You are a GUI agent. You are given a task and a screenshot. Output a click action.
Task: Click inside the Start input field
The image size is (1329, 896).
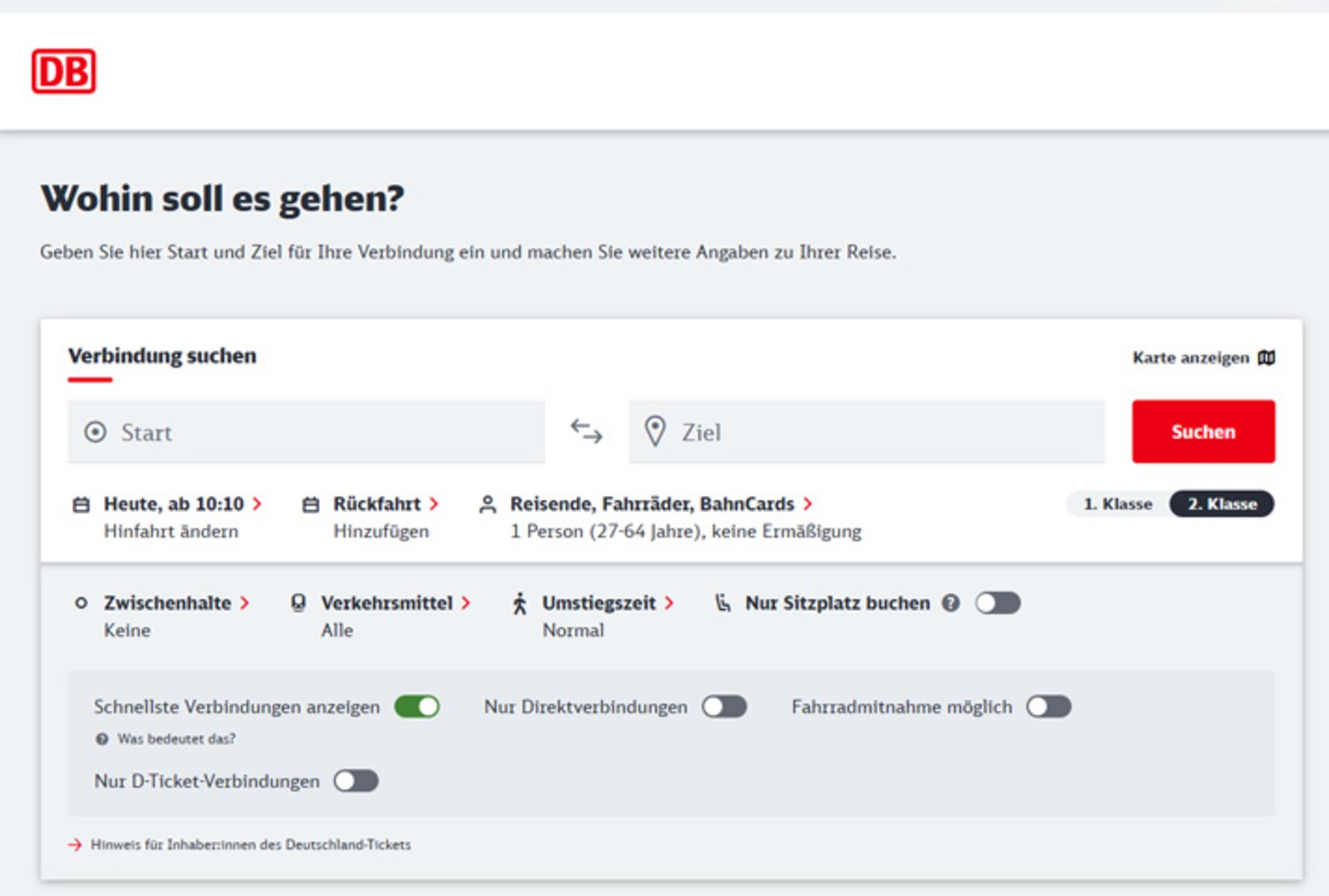pyautogui.click(x=307, y=432)
